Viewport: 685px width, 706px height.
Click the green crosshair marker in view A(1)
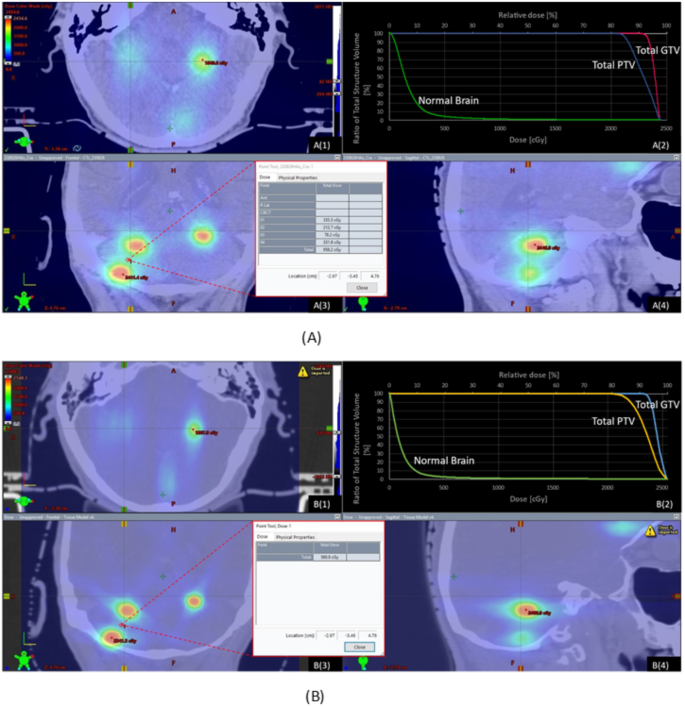tap(170, 128)
